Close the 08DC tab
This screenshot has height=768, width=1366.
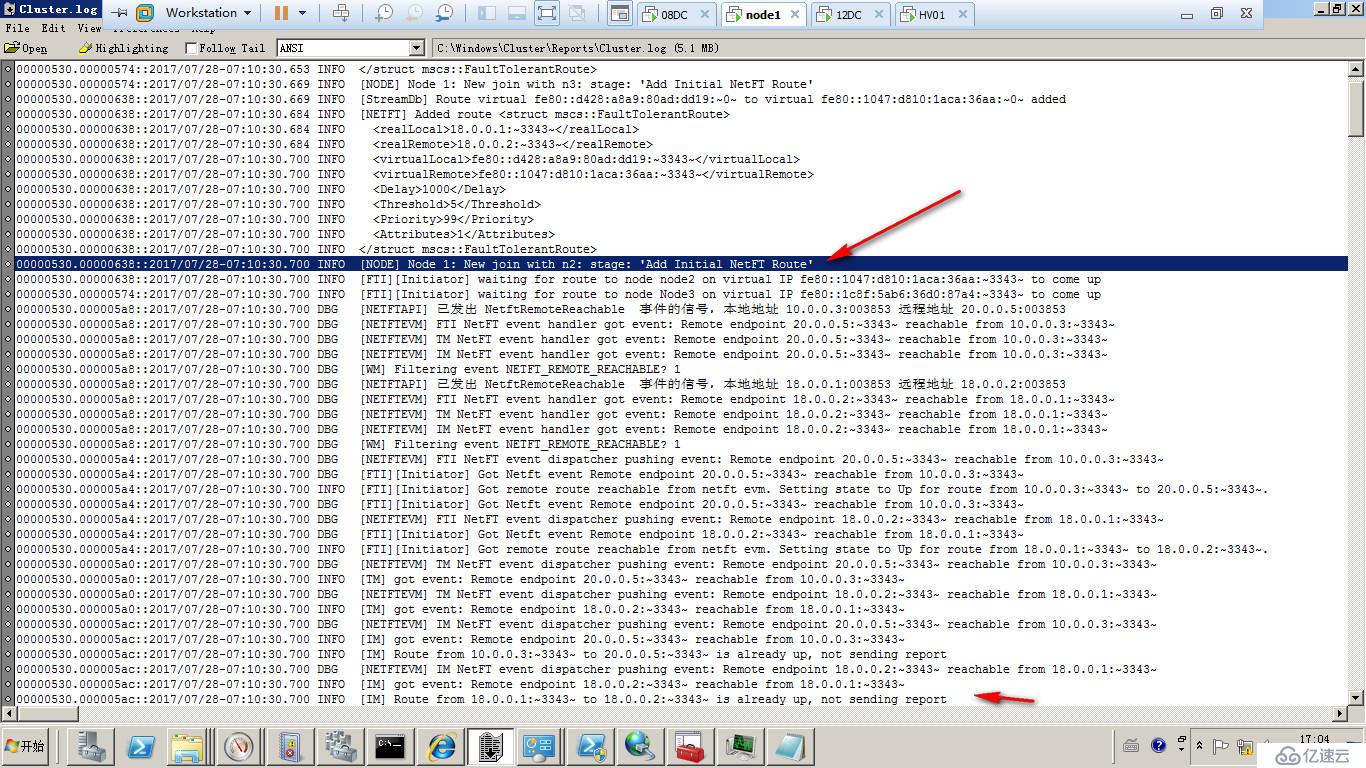pyautogui.click(x=704, y=15)
